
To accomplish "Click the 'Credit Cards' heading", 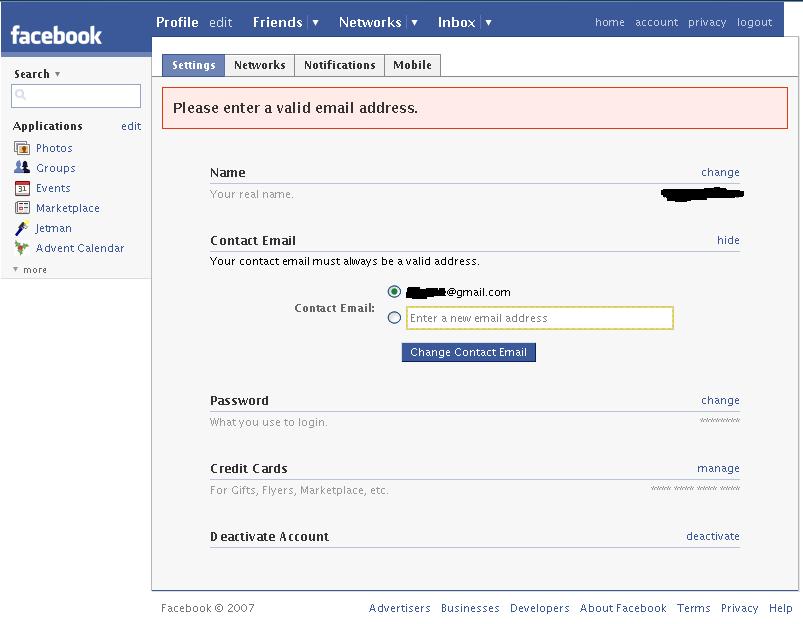I will (249, 468).
